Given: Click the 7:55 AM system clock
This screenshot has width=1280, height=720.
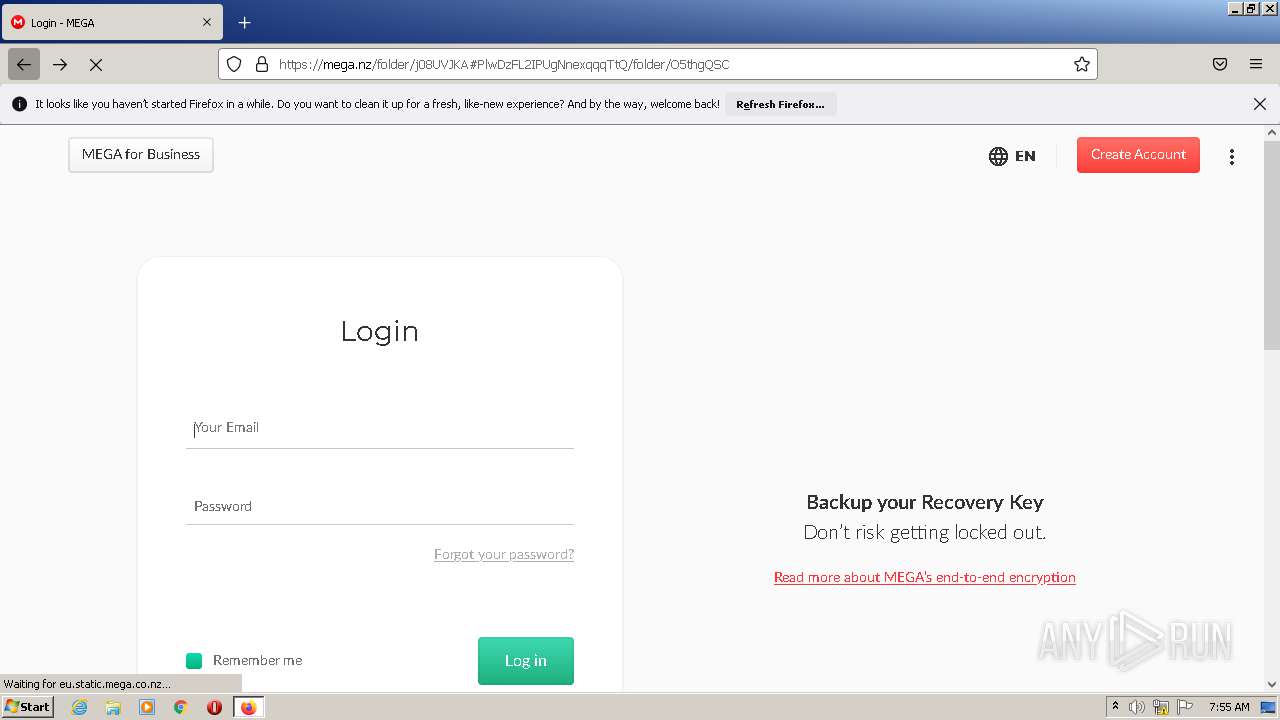Looking at the screenshot, I should pyautogui.click(x=1229, y=707).
